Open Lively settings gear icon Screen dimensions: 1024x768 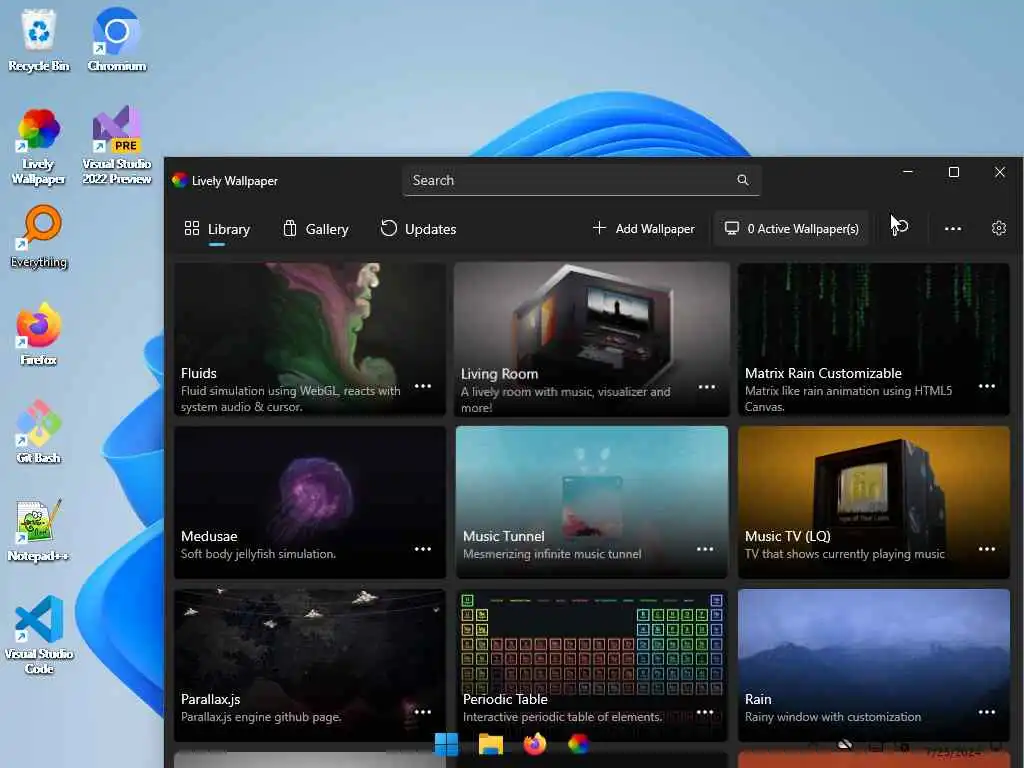pos(999,228)
